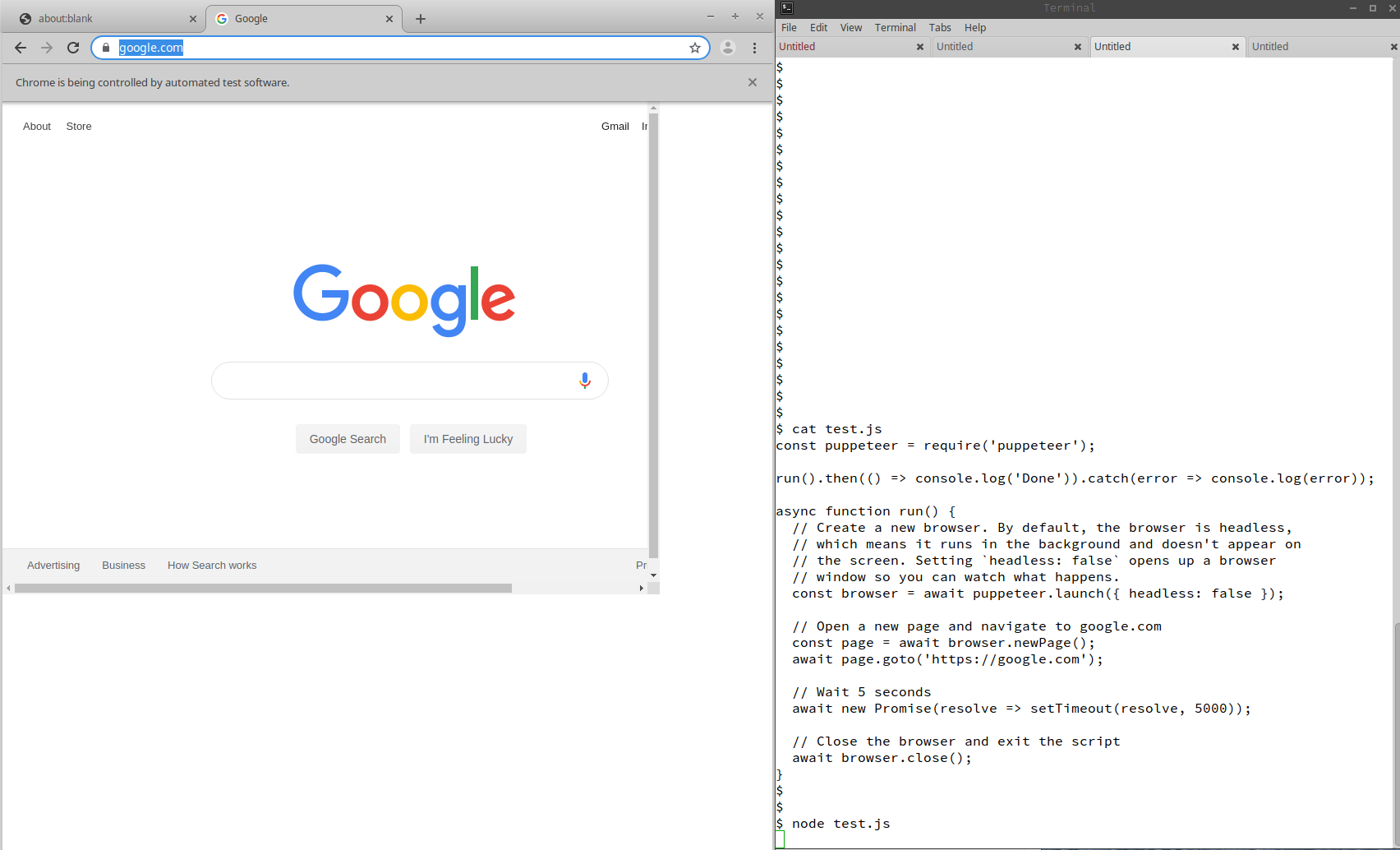Open a new Chrome tab with plus icon
The height and width of the screenshot is (850, 1400).
point(421,19)
